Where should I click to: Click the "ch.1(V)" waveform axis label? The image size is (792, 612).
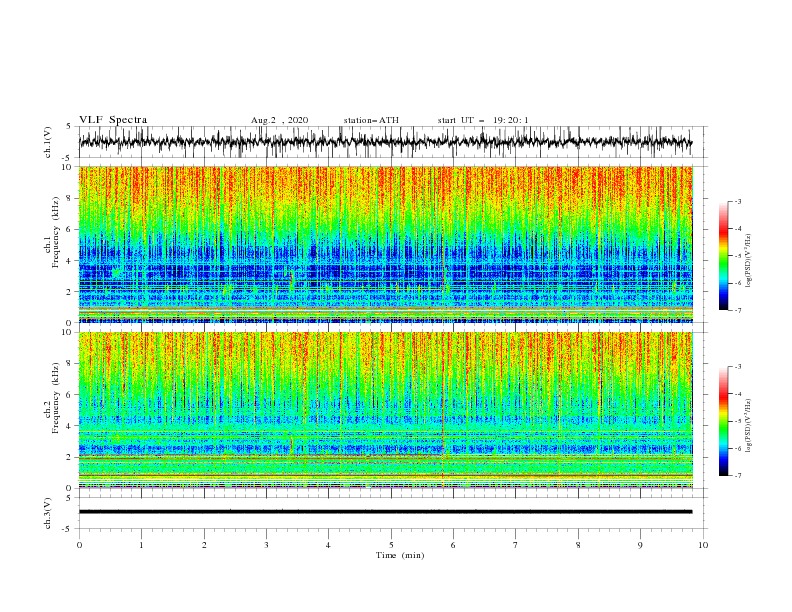tap(48, 142)
